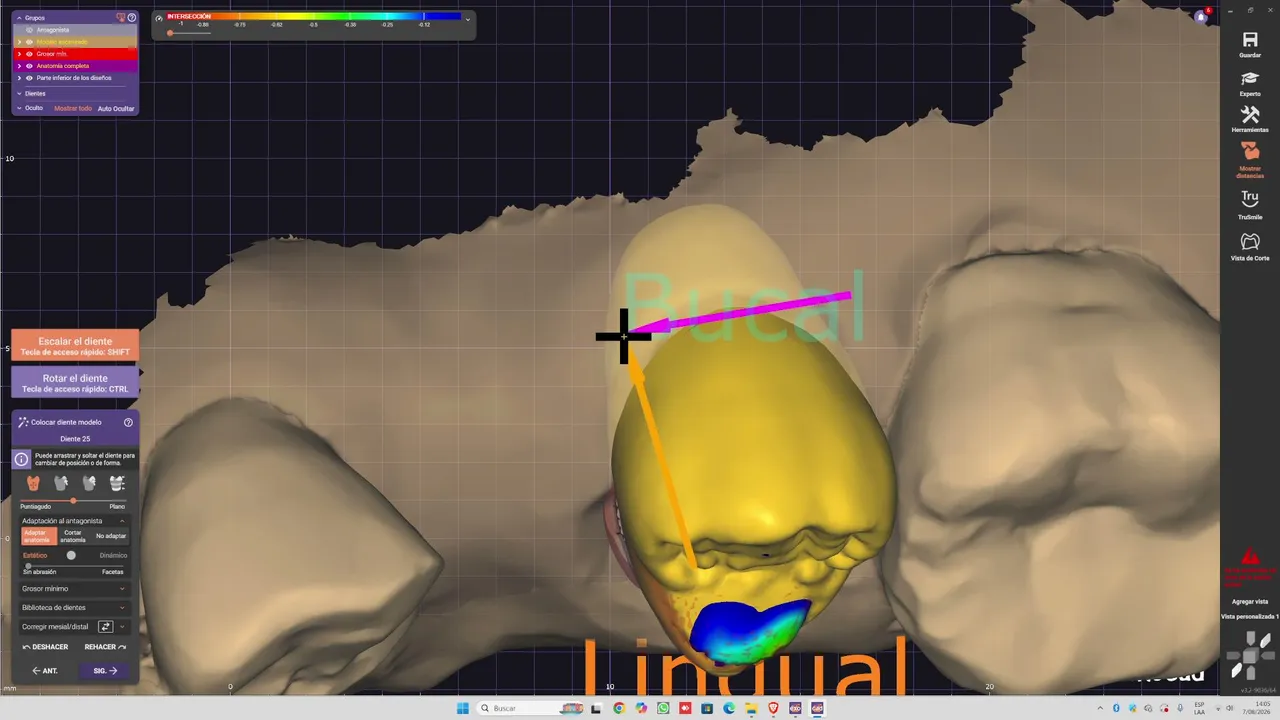Image resolution: width=1280 pixels, height=720 pixels.
Task: Collapse Adaptación al antagonista section
Action: point(123,521)
